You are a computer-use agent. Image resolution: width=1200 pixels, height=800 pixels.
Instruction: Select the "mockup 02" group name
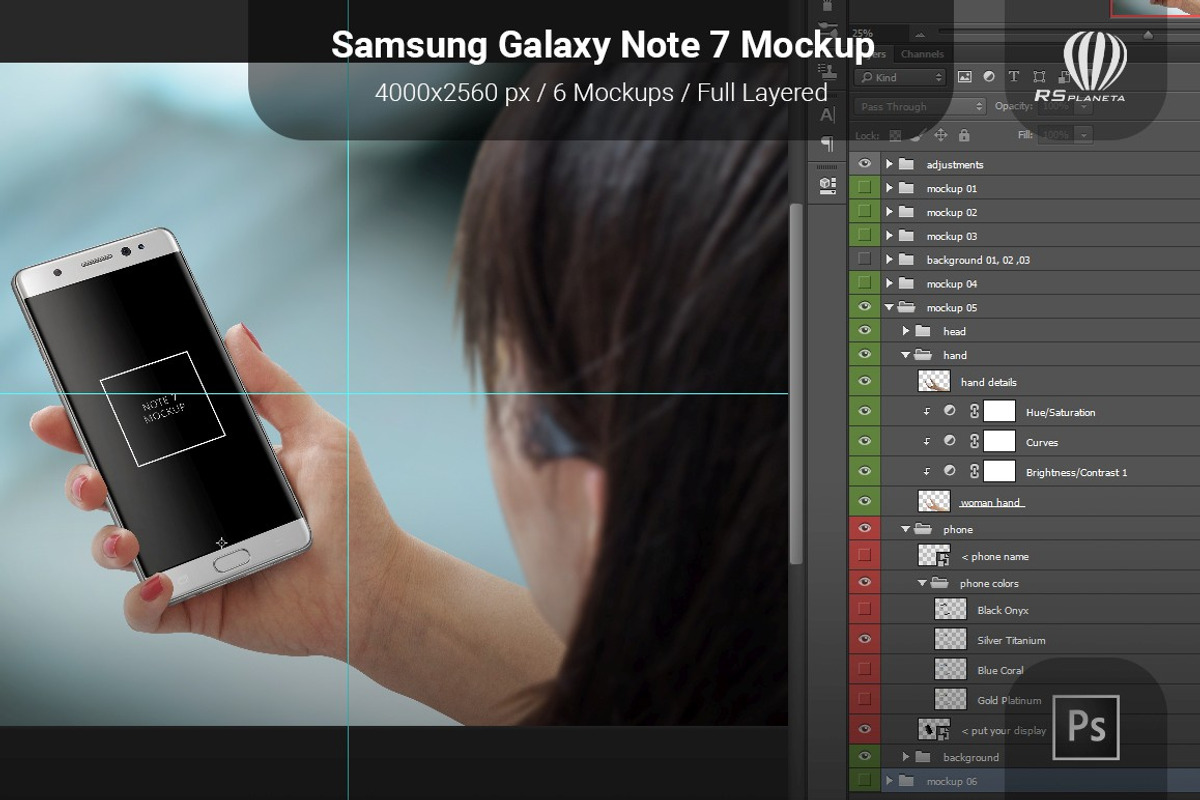[951, 212]
